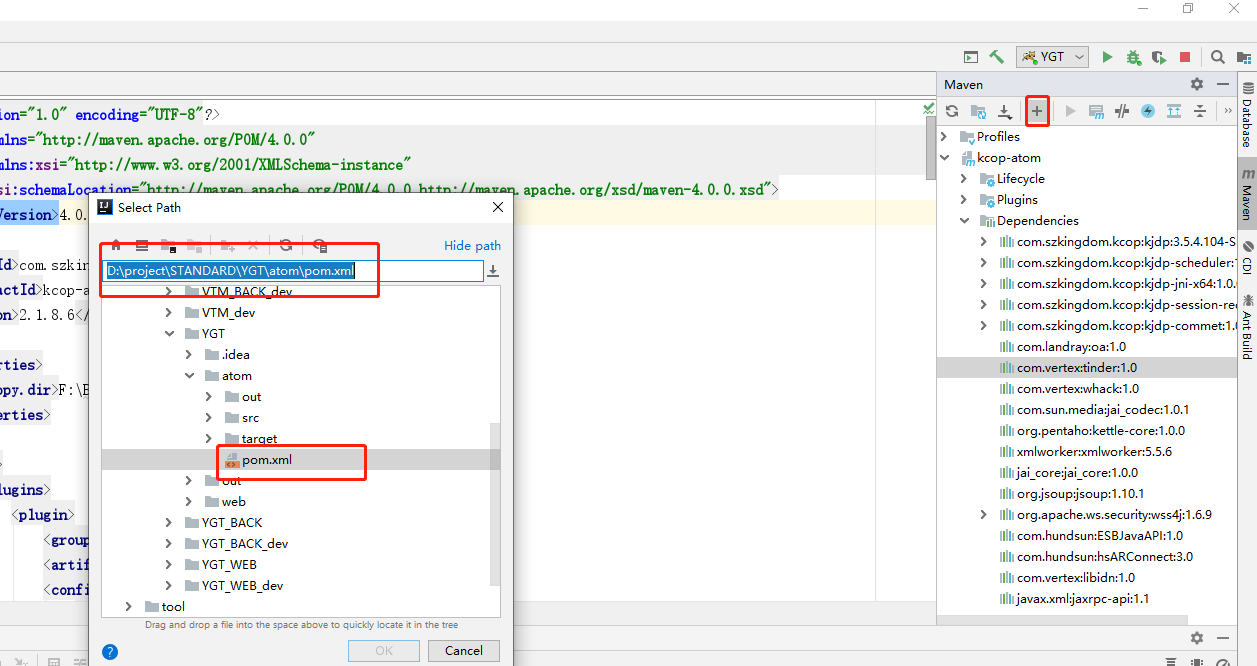
Task: Expand the YGT_BACK folder
Action: click(169, 522)
